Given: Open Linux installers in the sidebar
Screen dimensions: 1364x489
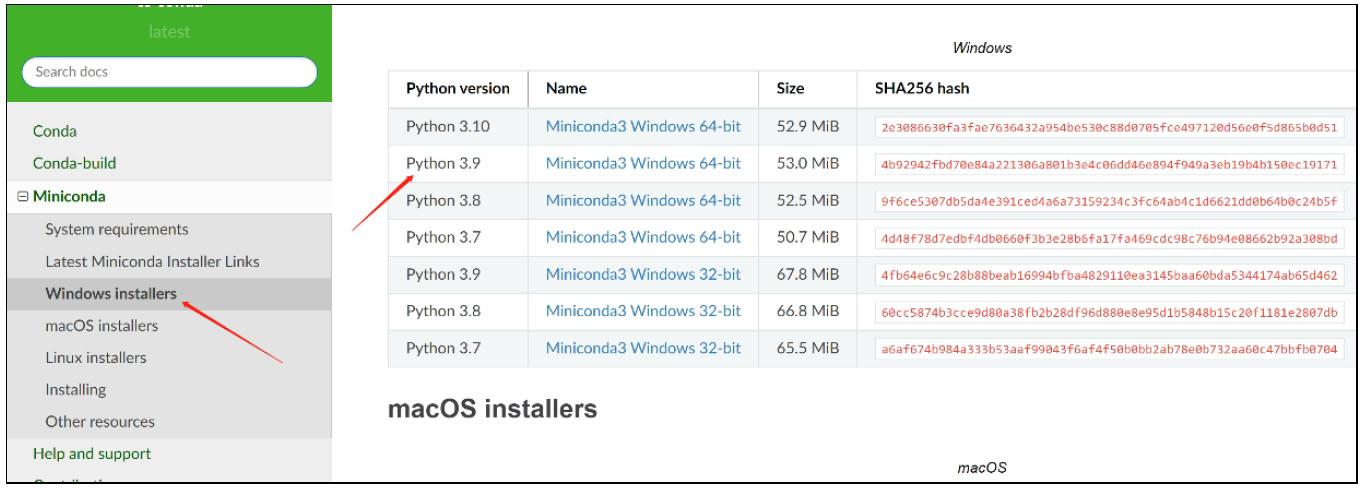Looking at the screenshot, I should (x=95, y=358).
